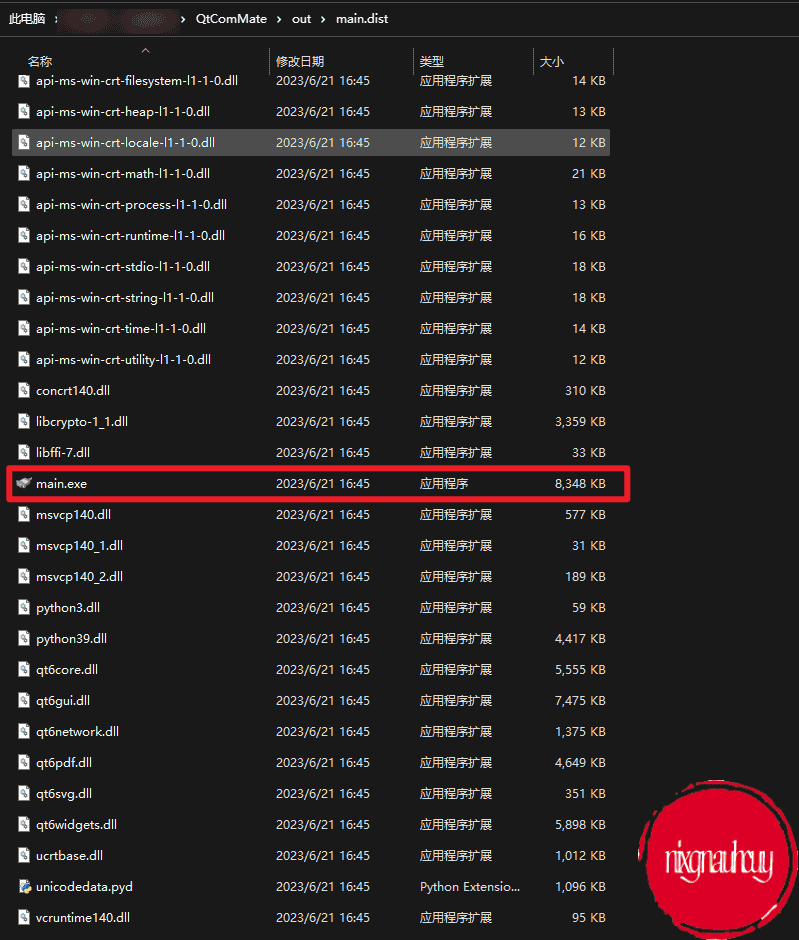Viewport: 799px width, 940px height.
Task: Go to out folder in breadcrumb
Action: click(301, 19)
